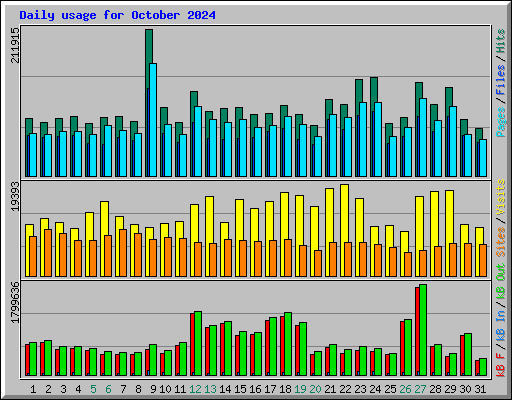Click the "Hits" legend label
The height and width of the screenshot is (400, 512).
[501, 41]
